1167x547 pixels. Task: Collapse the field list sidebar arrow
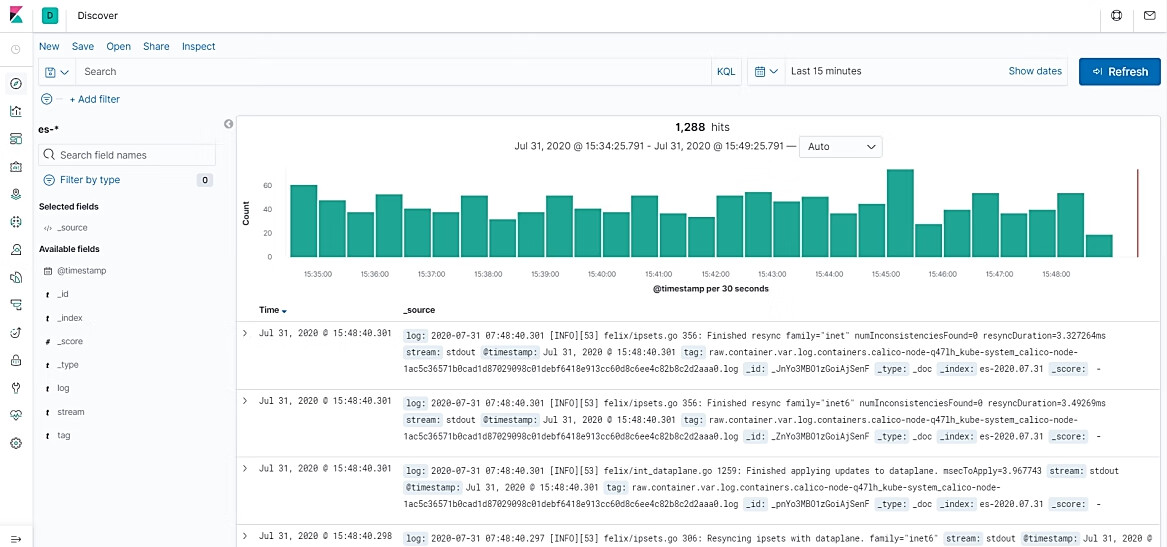coord(228,124)
